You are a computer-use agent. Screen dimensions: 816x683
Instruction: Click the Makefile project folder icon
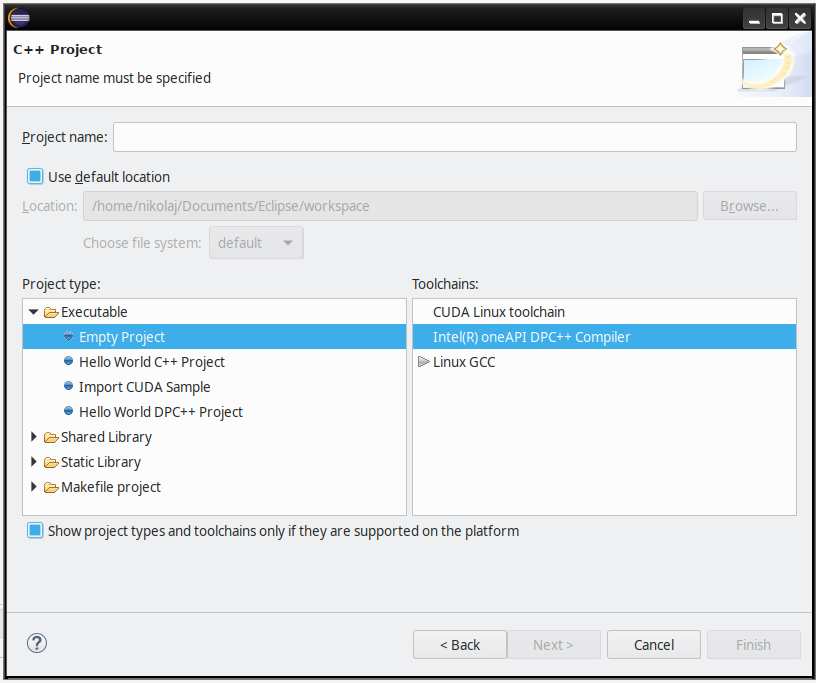click(51, 487)
